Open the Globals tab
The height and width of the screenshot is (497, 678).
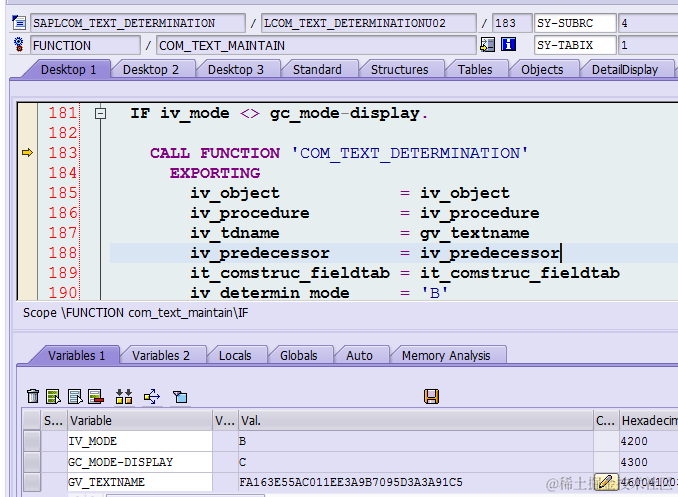tap(298, 356)
